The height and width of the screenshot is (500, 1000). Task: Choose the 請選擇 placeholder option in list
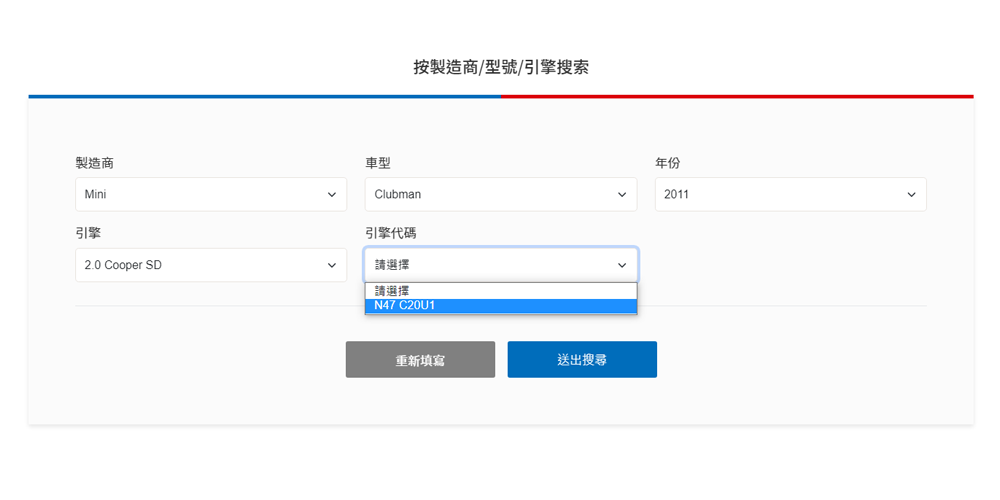[x=501, y=291]
